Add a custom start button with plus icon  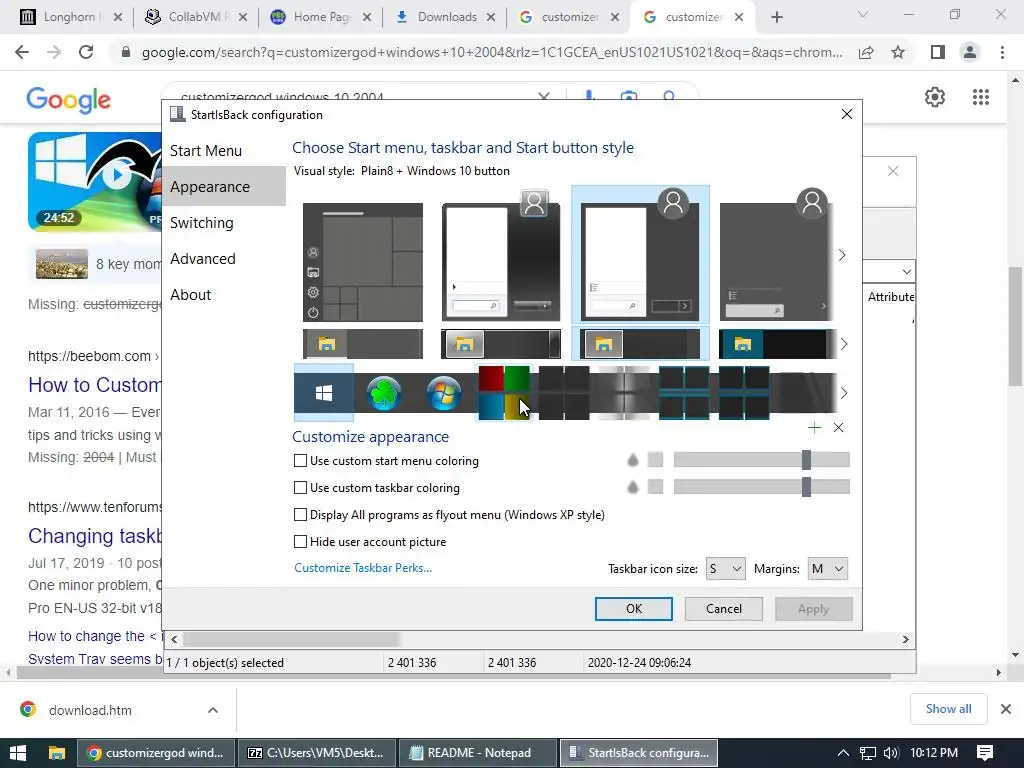click(814, 428)
